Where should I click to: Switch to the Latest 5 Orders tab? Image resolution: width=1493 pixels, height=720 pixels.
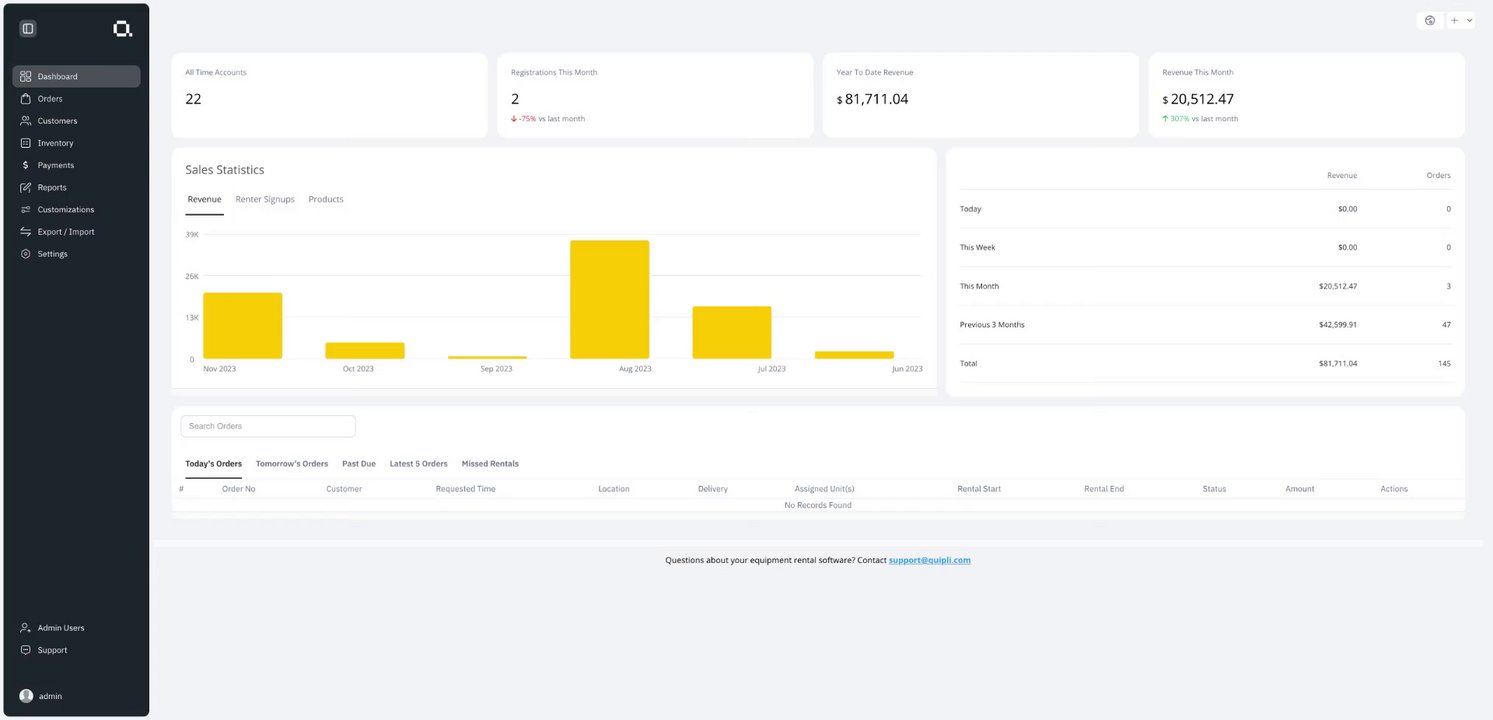(x=419, y=464)
